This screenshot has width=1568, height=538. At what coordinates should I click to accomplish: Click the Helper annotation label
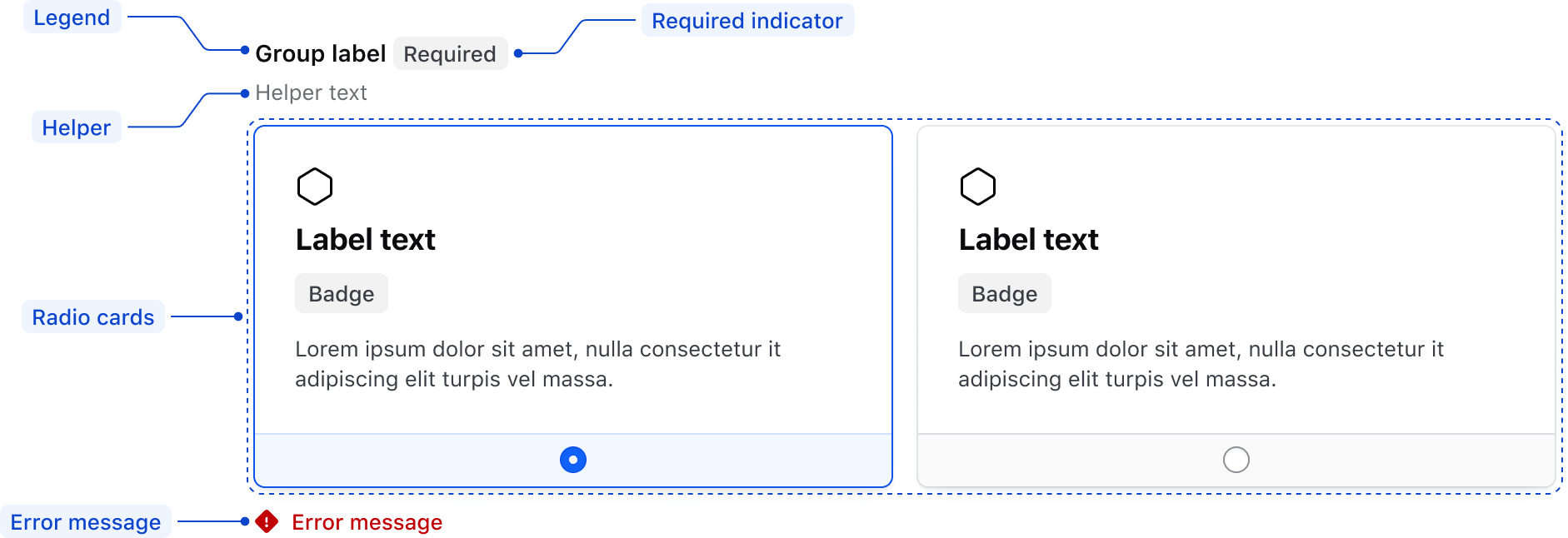pos(76,127)
